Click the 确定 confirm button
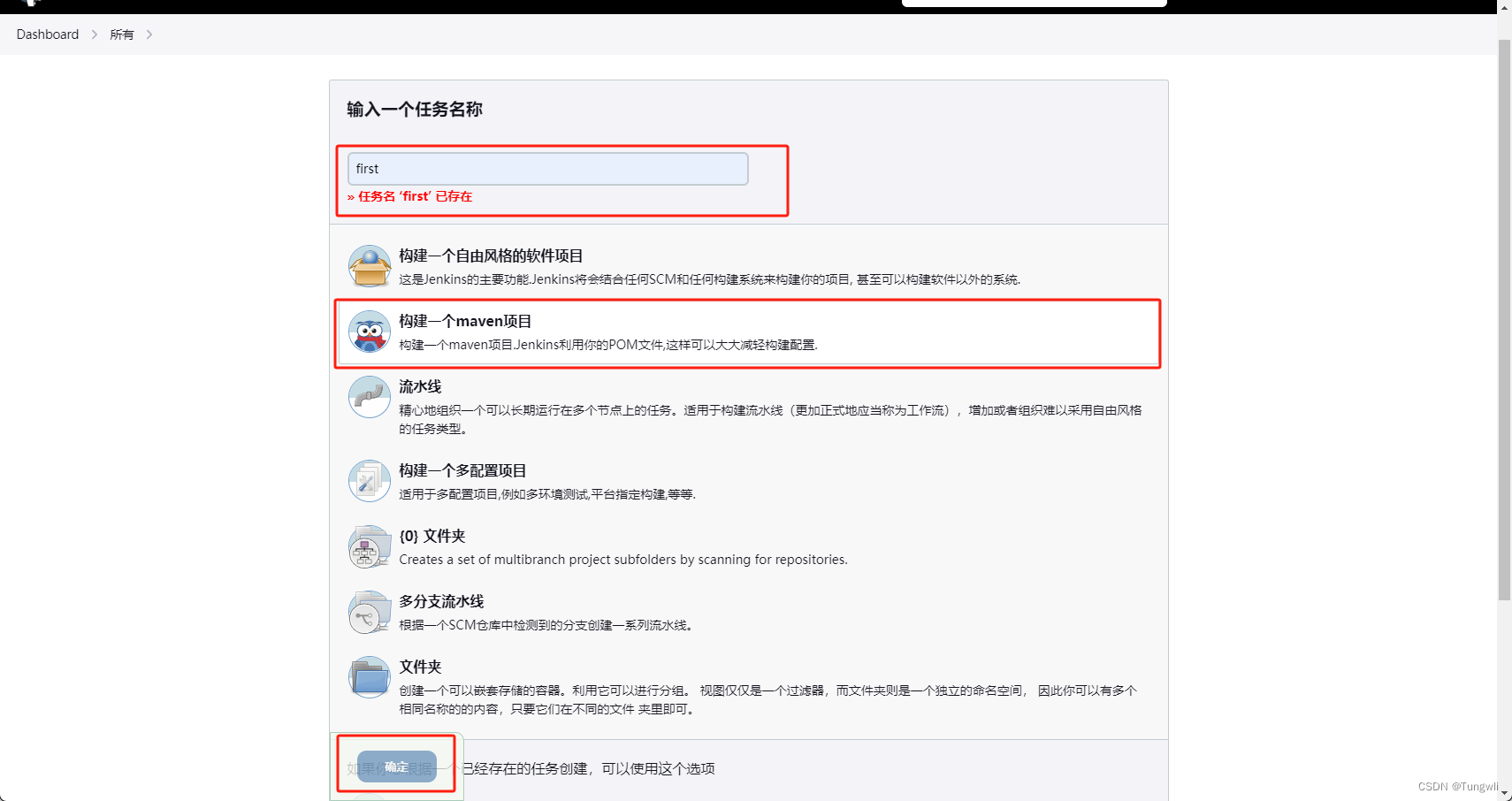1512x801 pixels. [397, 767]
